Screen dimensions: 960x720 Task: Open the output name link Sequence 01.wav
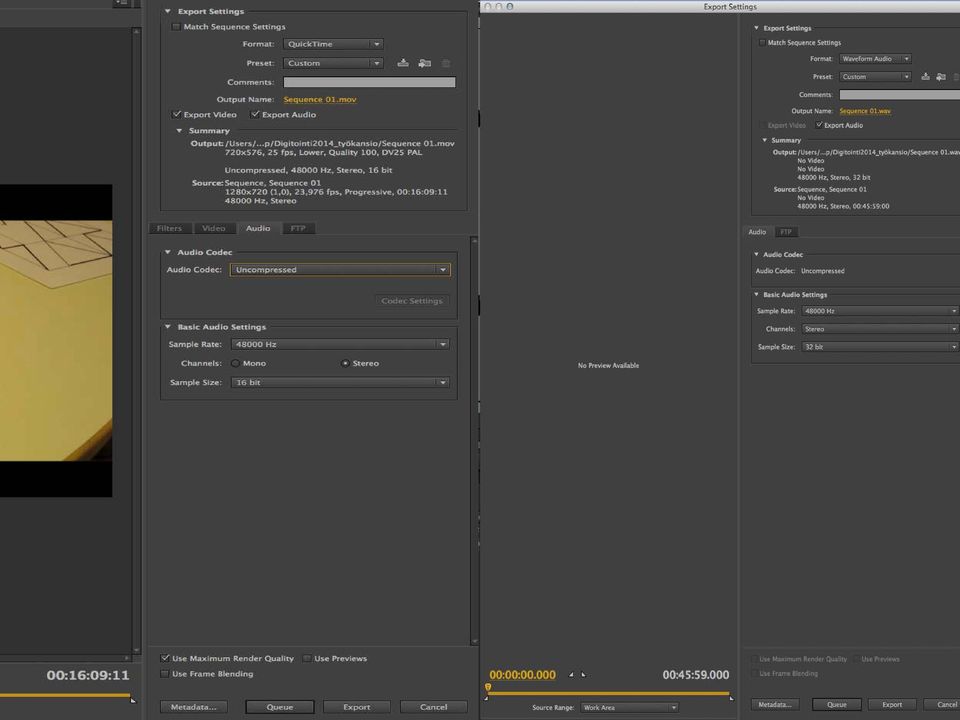tap(865, 111)
